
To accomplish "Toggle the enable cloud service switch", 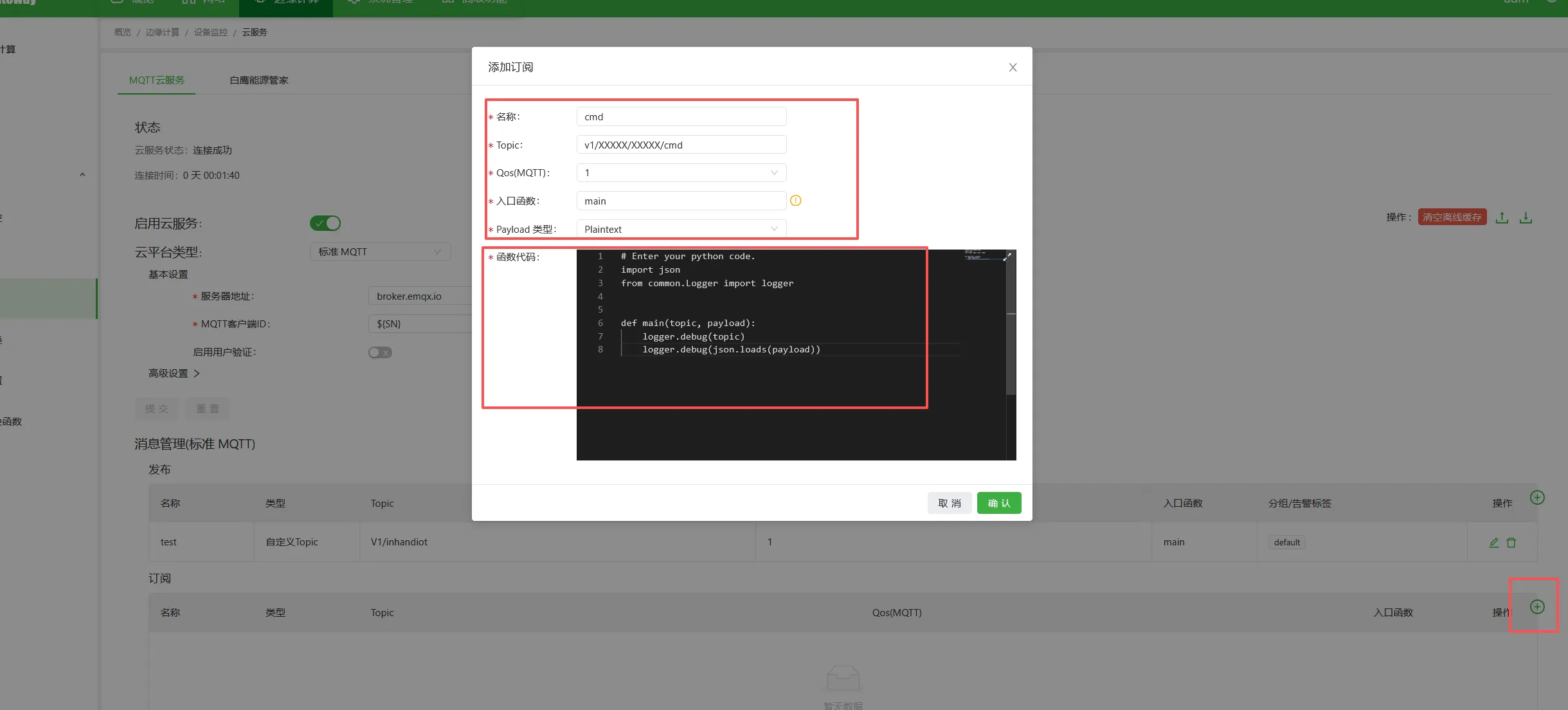I will (325, 223).
